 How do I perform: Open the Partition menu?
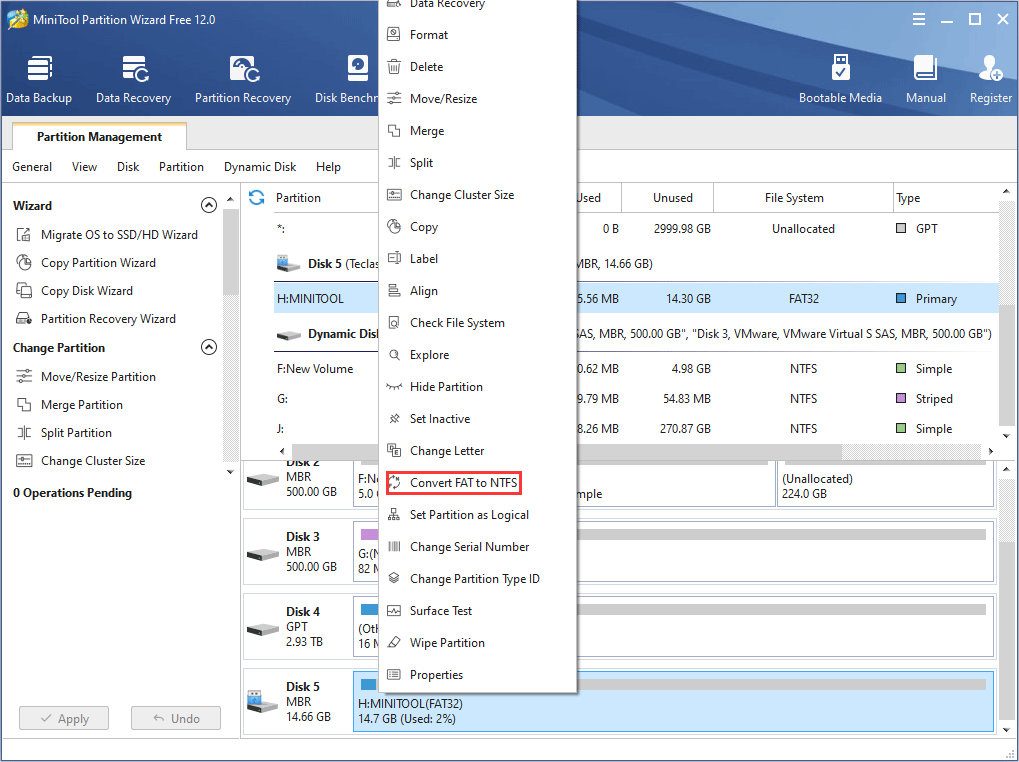(181, 166)
